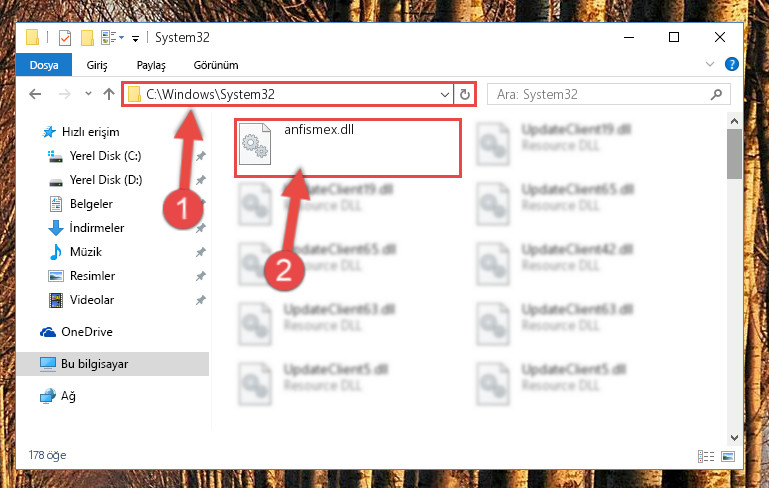Unpin Müzik via its pin icon
769x488 pixels.
pyautogui.click(x=201, y=252)
